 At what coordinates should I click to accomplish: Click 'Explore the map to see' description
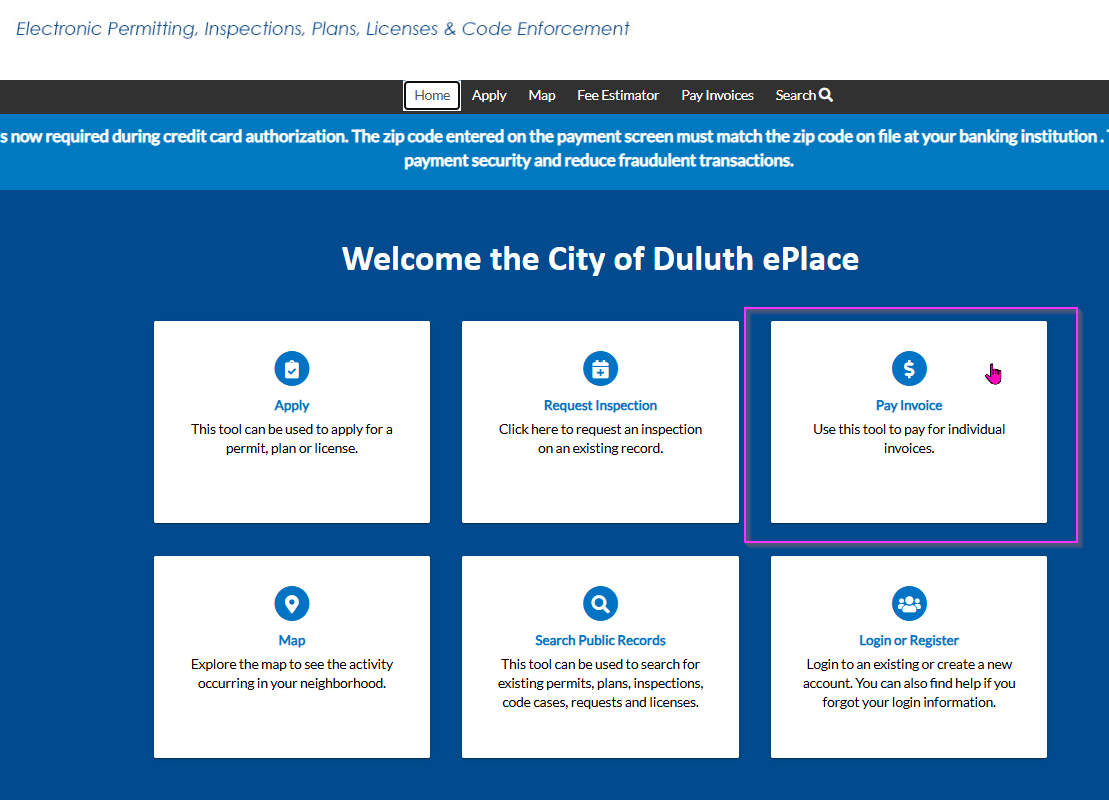(x=291, y=673)
